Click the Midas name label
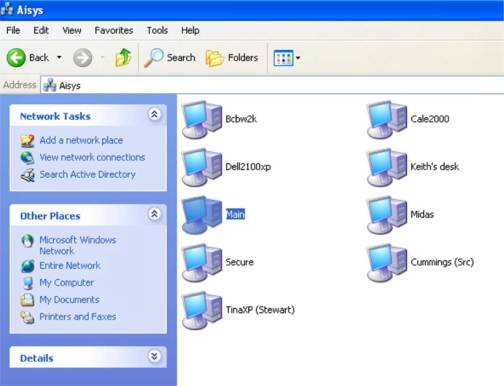 [422, 214]
